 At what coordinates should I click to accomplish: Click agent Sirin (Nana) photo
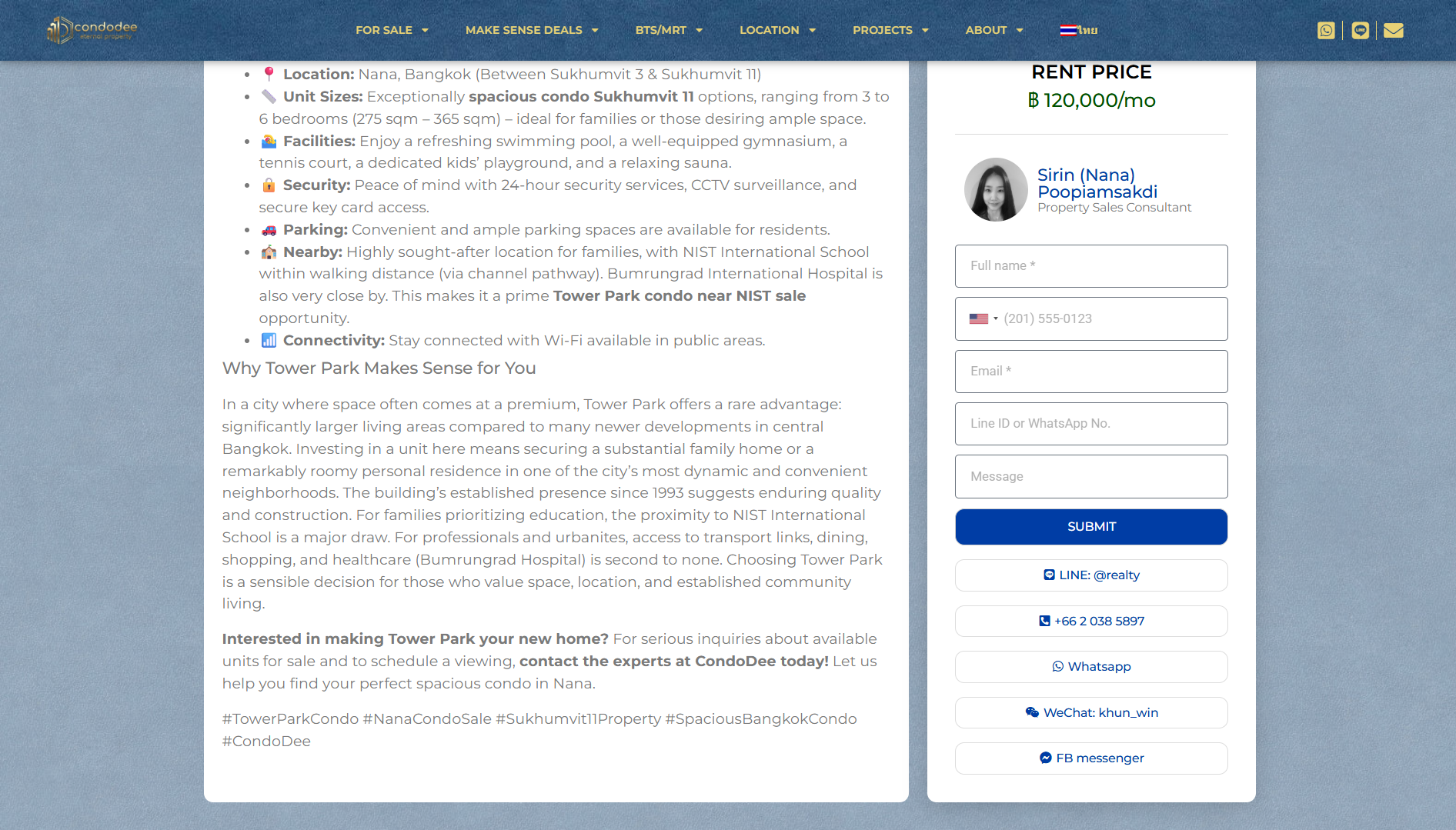996,190
